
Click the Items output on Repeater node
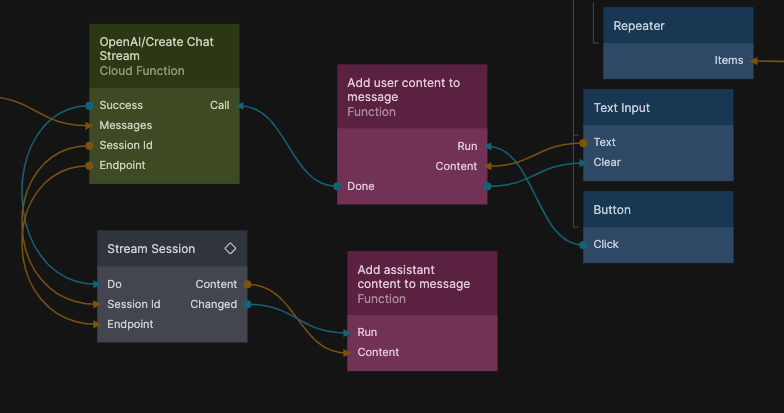point(752,60)
